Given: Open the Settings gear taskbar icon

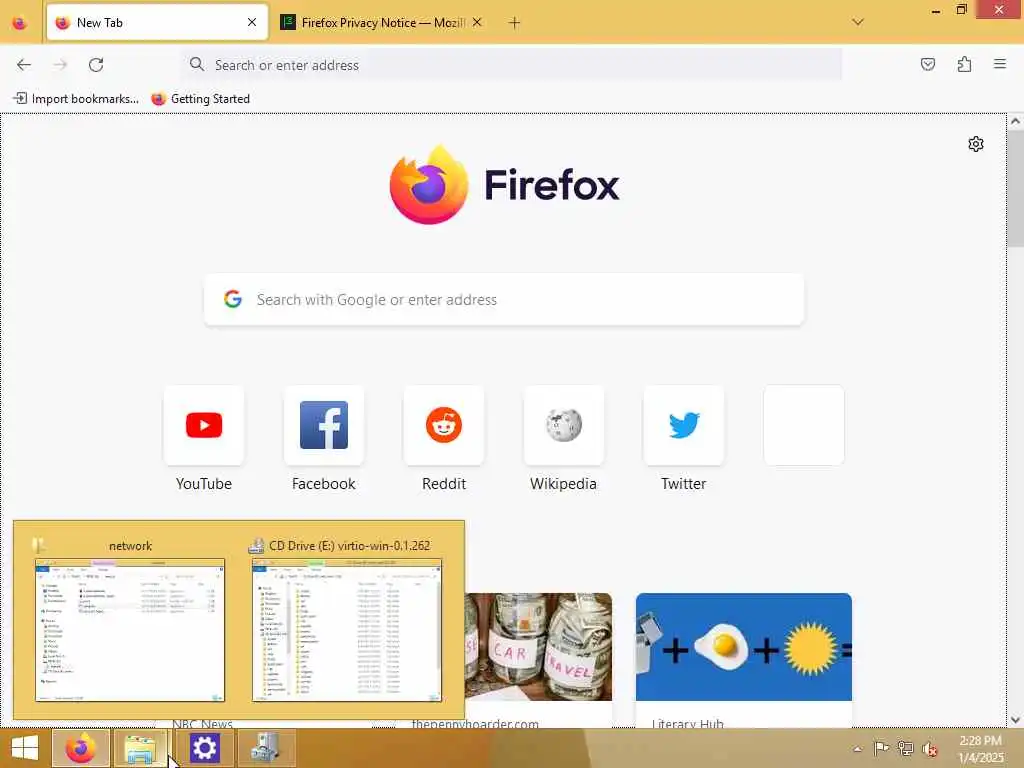Looking at the screenshot, I should click(204, 748).
